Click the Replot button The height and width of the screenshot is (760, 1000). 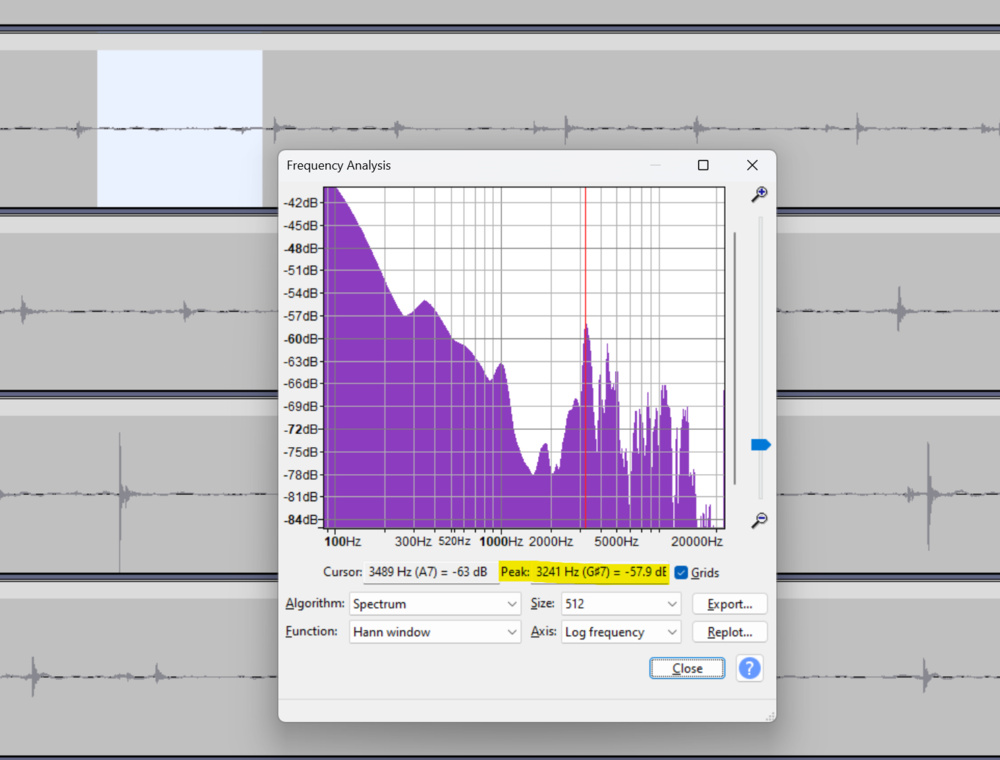[729, 632]
